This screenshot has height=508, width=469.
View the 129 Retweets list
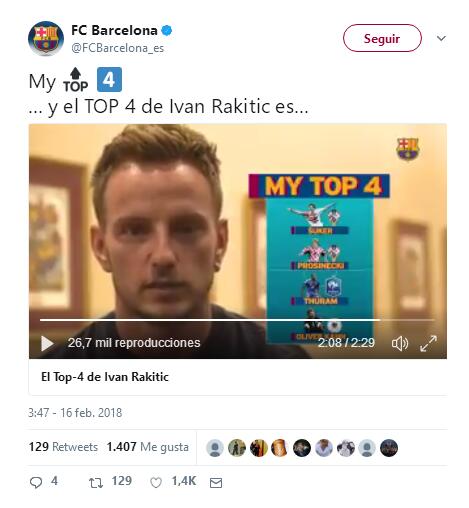coord(63,447)
